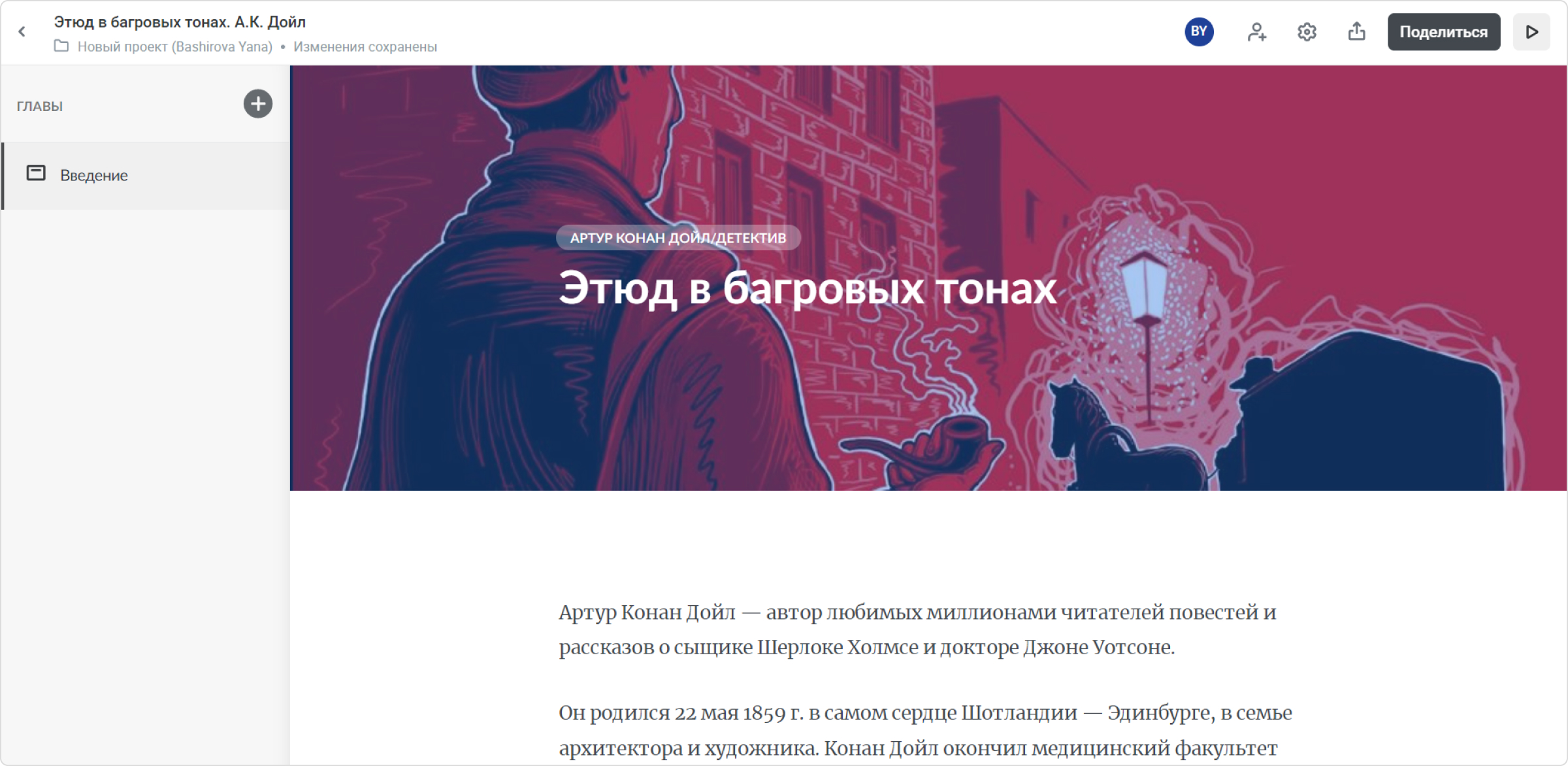Viewport: 1568px width, 766px height.
Task: Start preview with the play button
Action: coord(1531,32)
